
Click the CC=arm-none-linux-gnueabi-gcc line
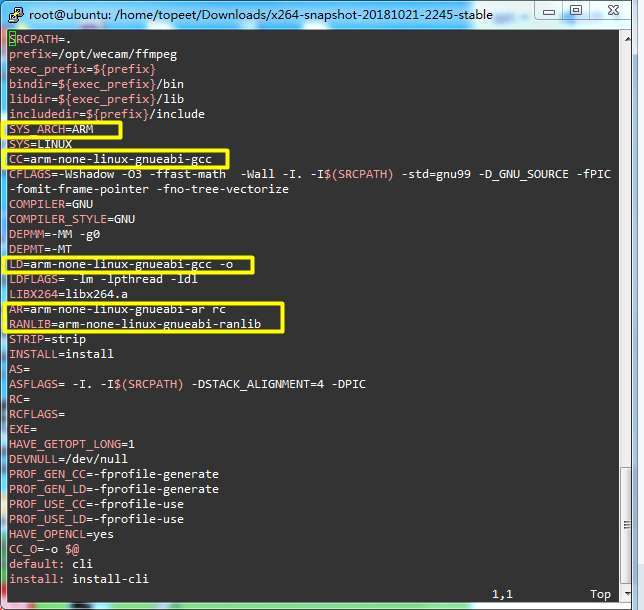coord(110,159)
